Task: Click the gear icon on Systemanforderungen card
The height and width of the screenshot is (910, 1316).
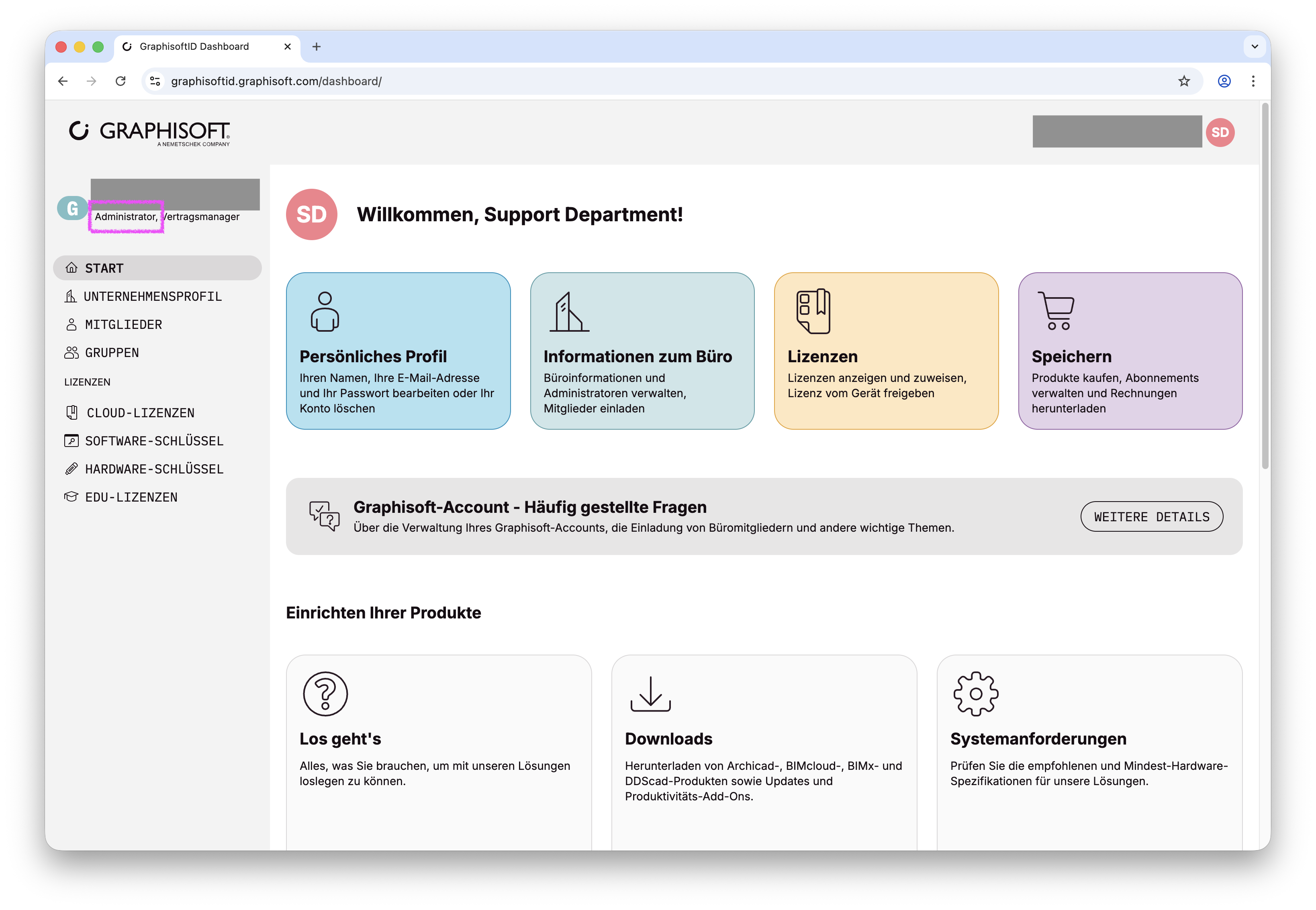Action: [976, 693]
